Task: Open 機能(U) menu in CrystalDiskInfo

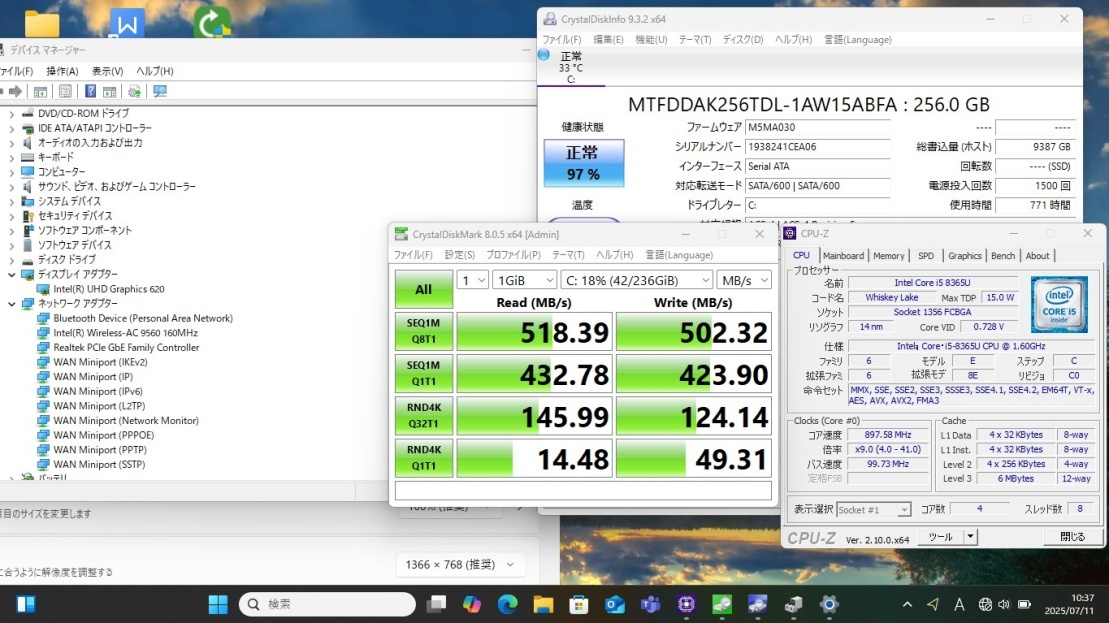Action: tap(651, 40)
